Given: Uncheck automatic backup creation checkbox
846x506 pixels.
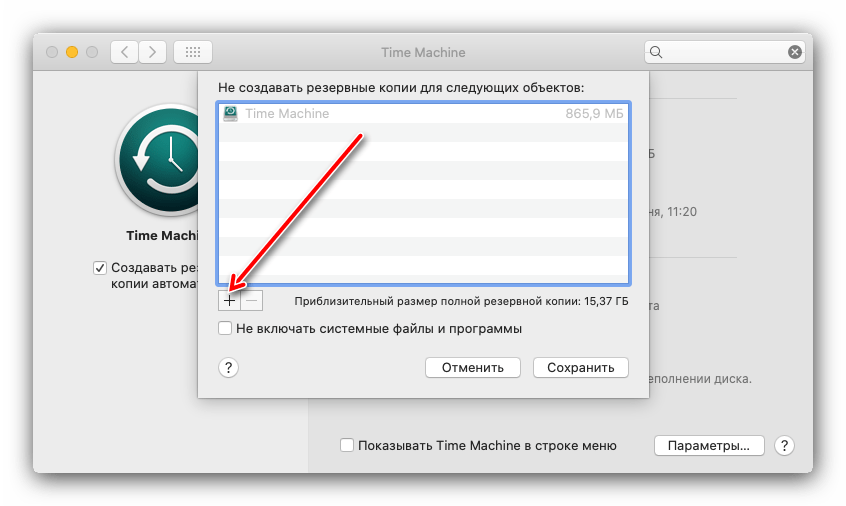Looking at the screenshot, I should pos(100,268).
